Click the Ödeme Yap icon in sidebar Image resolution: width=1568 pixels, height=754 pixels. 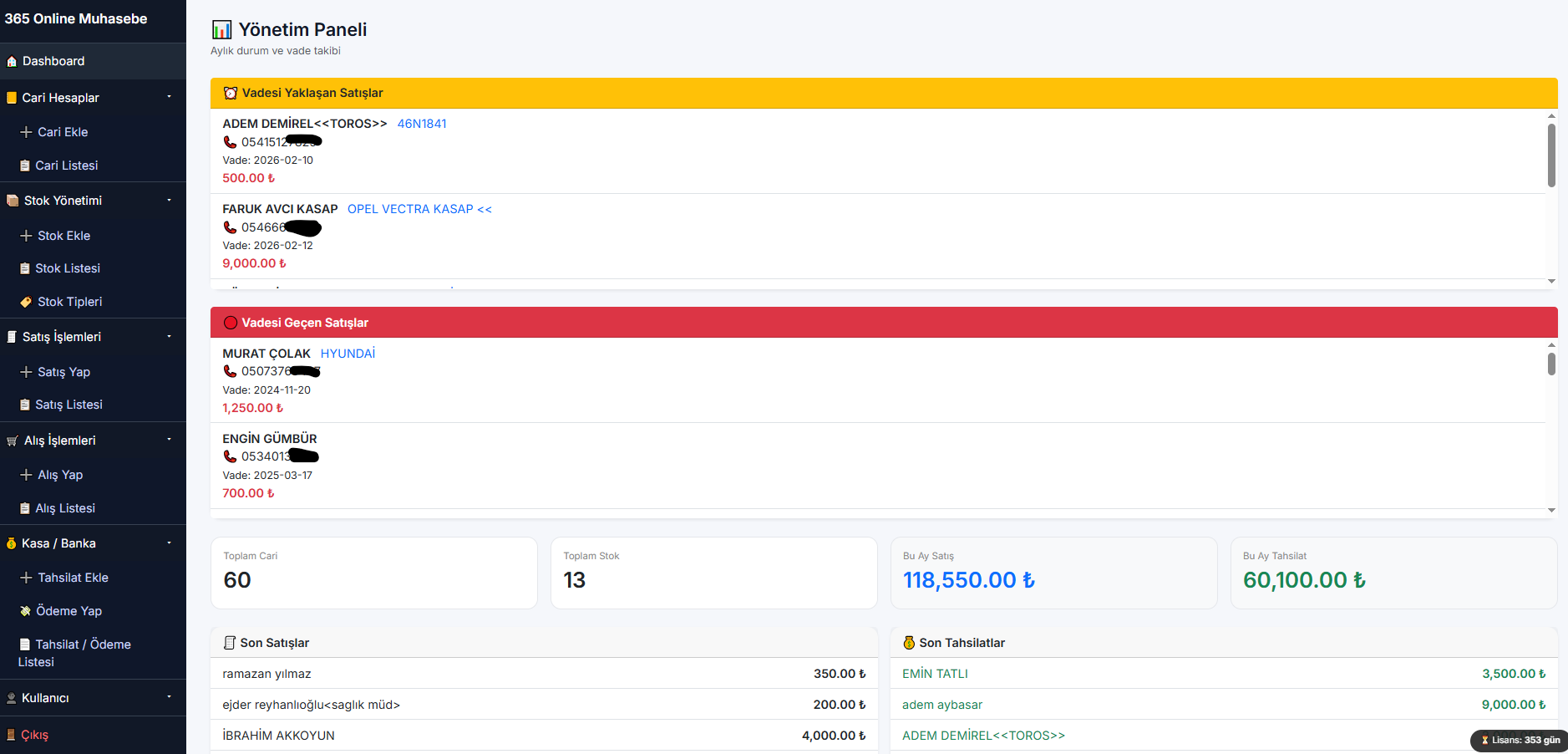pyautogui.click(x=26, y=611)
